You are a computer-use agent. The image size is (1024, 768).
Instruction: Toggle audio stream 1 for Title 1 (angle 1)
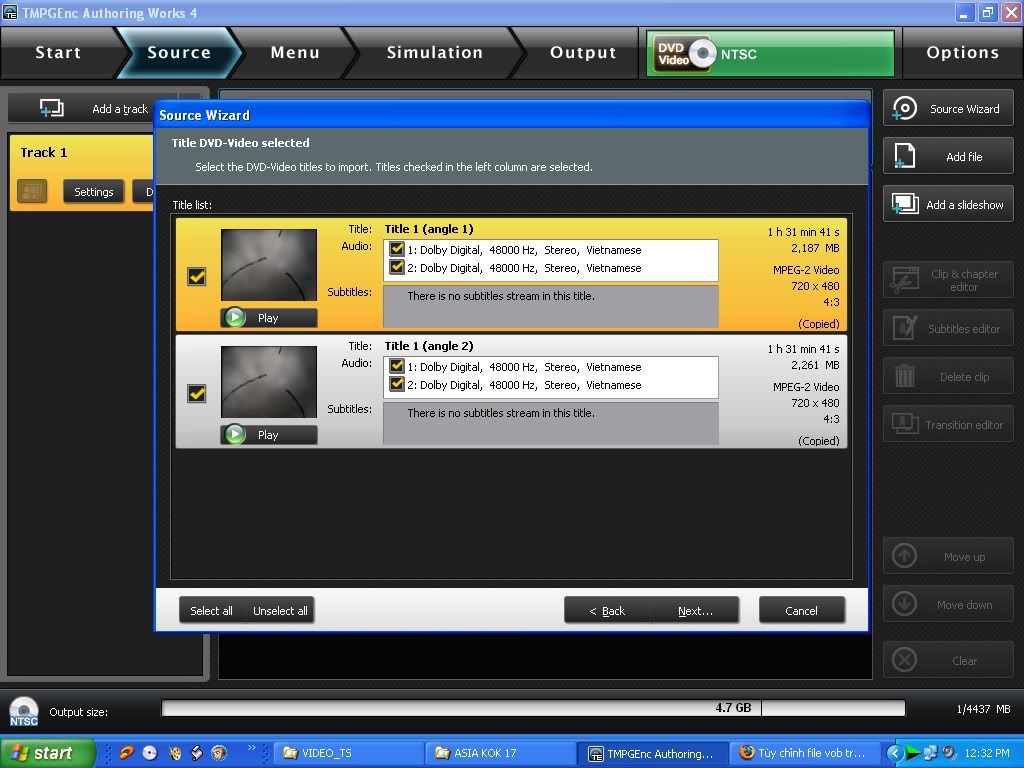click(x=396, y=249)
